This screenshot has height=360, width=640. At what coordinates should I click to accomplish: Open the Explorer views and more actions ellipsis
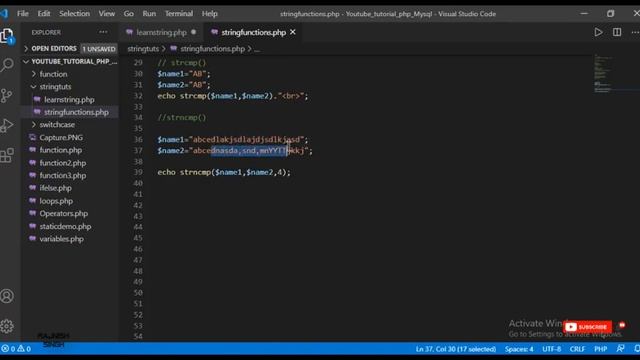tap(103, 32)
